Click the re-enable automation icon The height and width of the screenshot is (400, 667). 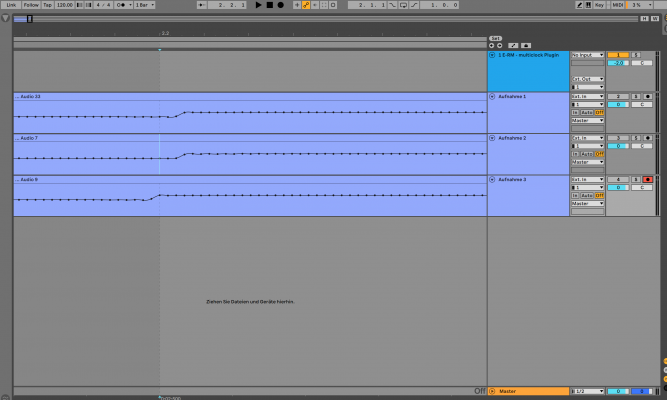(315, 5)
